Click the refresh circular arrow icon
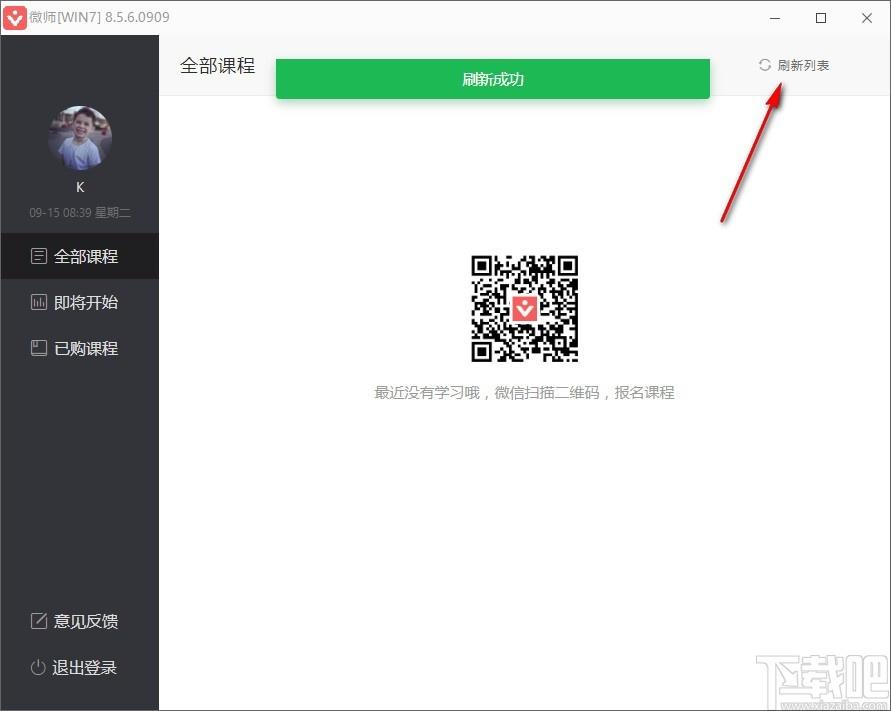The height and width of the screenshot is (711, 891). (765, 65)
